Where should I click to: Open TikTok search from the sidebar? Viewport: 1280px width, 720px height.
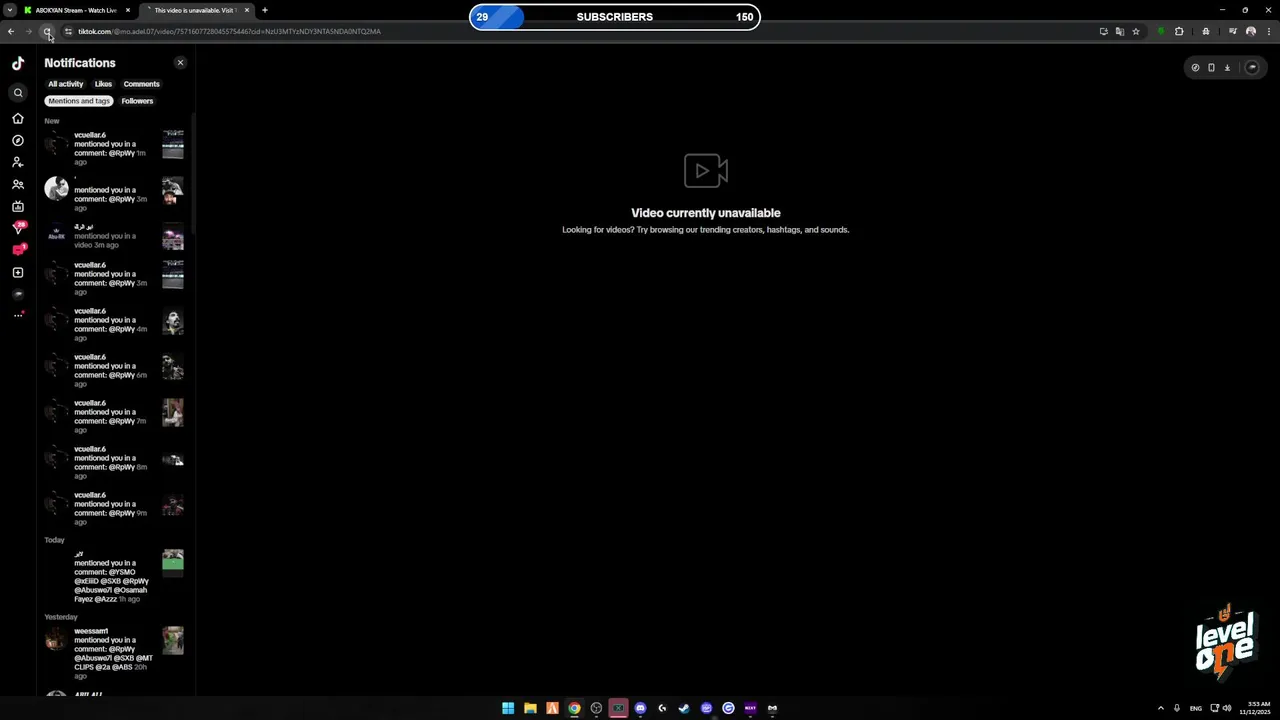[x=18, y=93]
